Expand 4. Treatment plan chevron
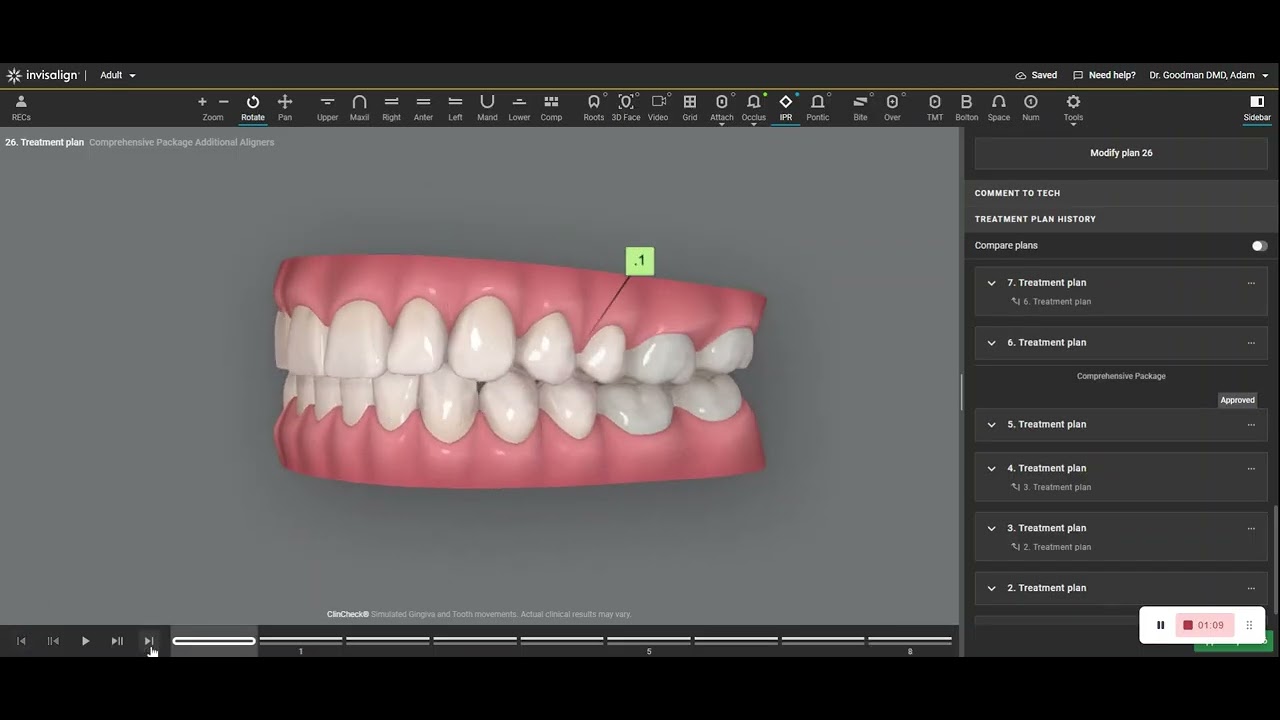 coord(991,468)
